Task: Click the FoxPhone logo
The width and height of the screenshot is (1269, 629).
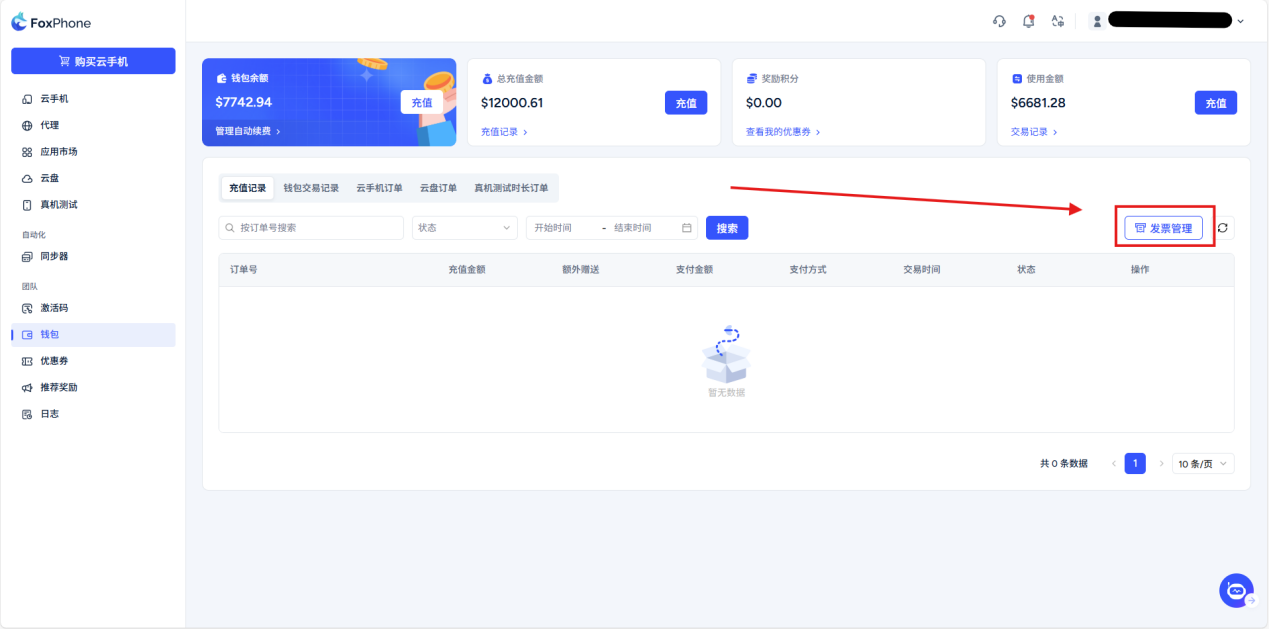Action: 51,22
